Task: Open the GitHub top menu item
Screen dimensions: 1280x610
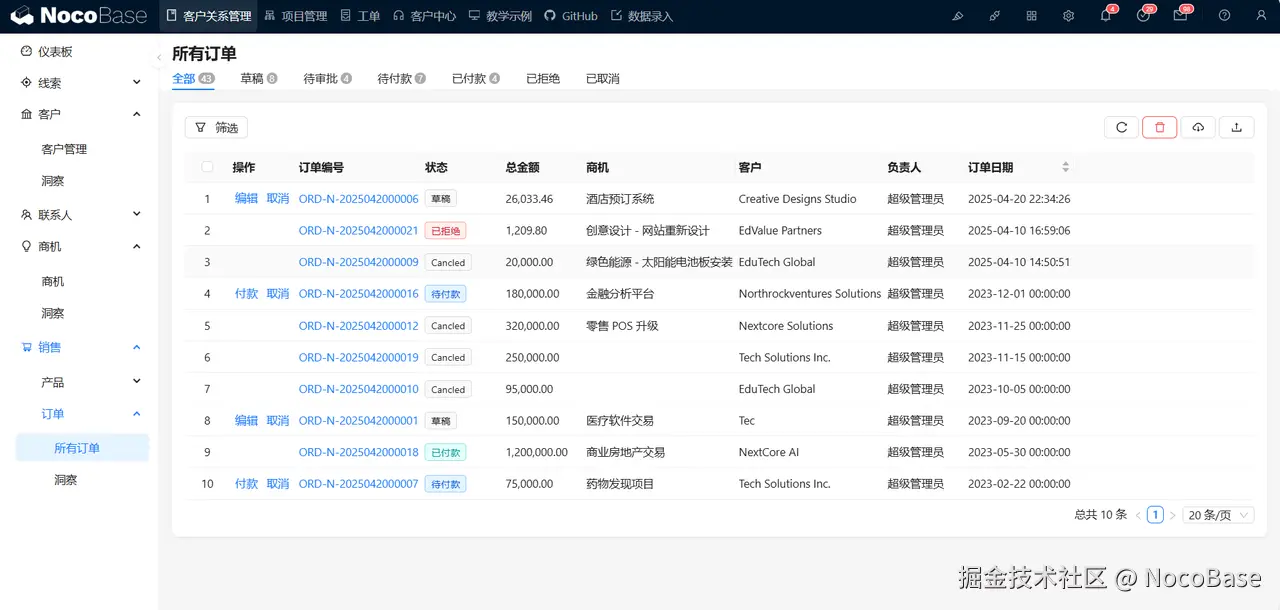Action: (x=571, y=16)
